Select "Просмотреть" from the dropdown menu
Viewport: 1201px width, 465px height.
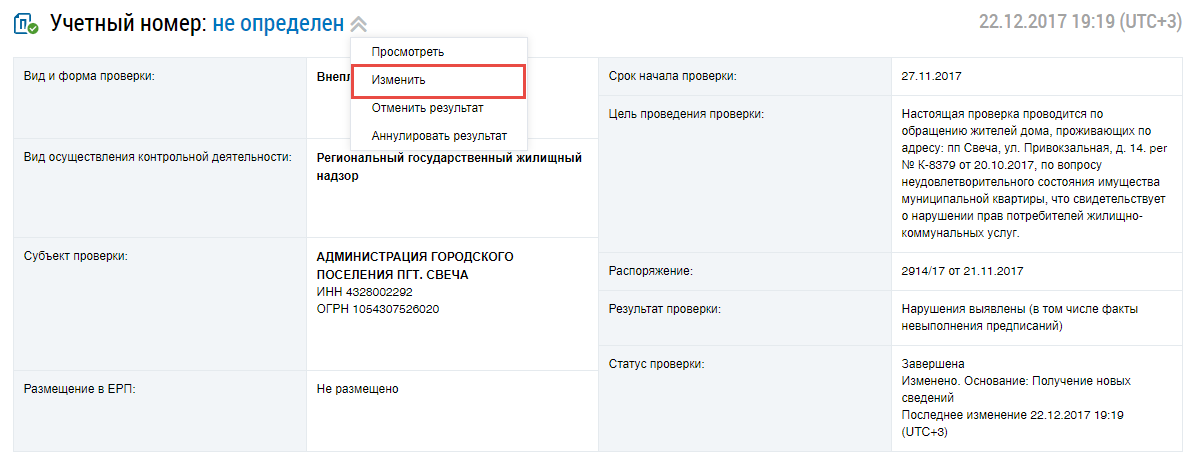407,52
